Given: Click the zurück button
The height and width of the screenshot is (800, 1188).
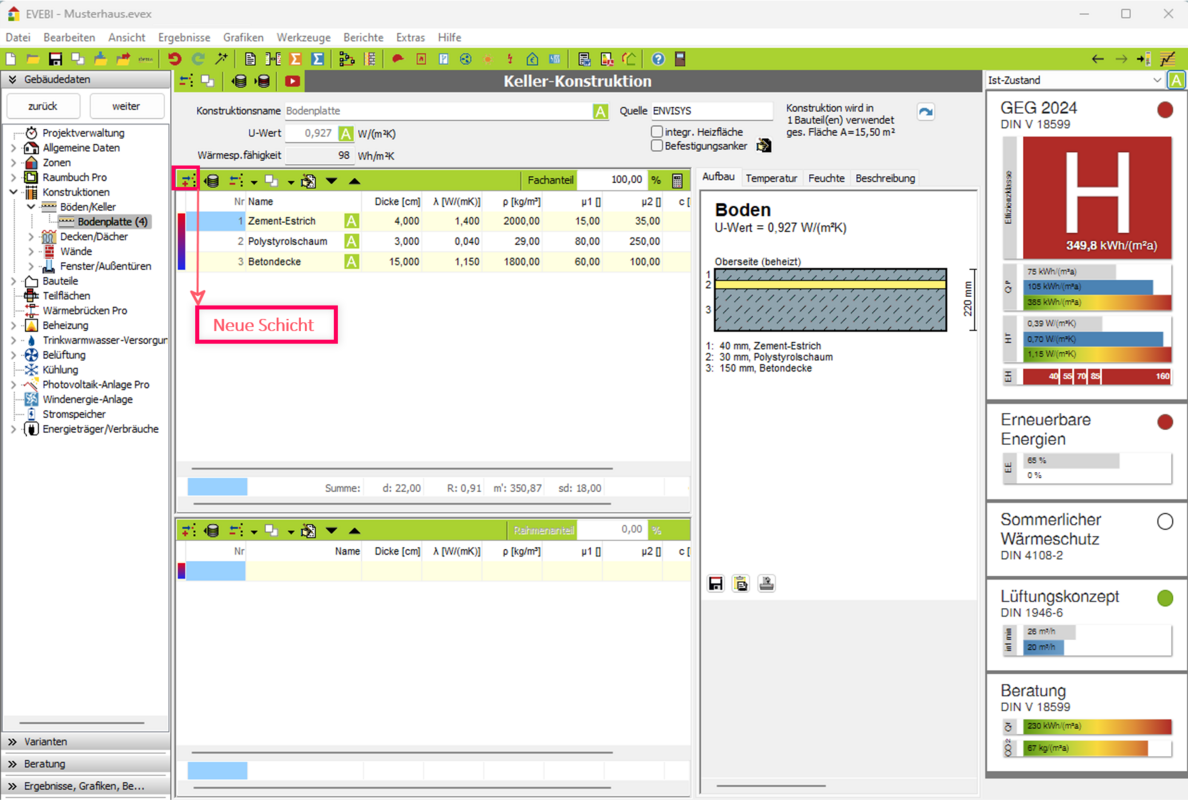Looking at the screenshot, I should pos(43,106).
